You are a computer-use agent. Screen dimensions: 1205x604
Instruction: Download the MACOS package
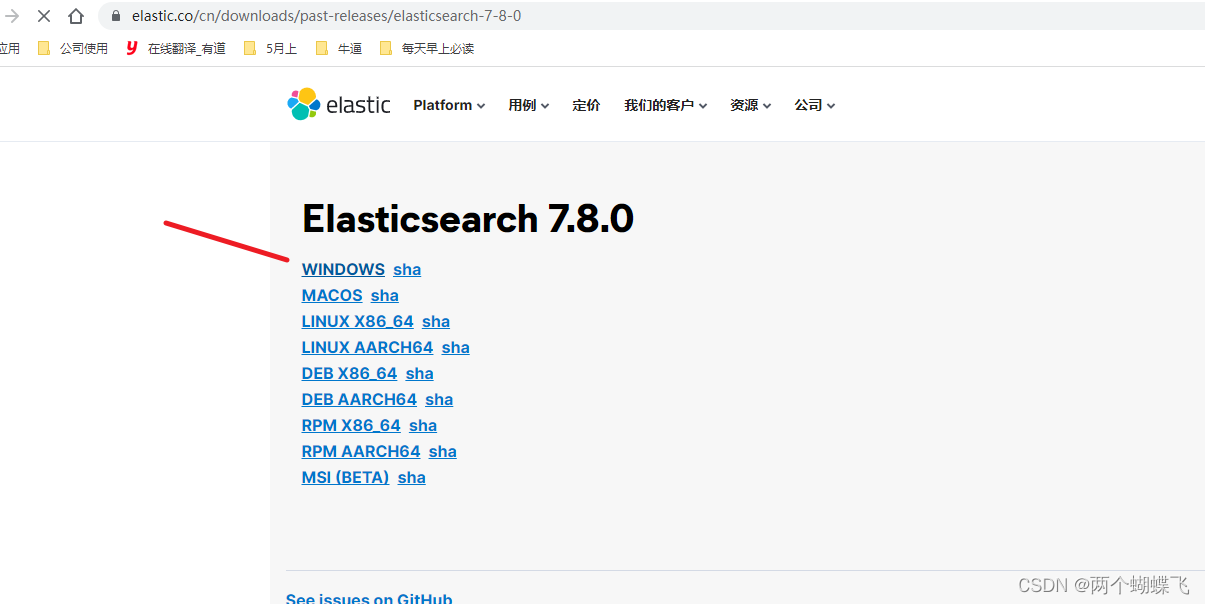coord(332,295)
